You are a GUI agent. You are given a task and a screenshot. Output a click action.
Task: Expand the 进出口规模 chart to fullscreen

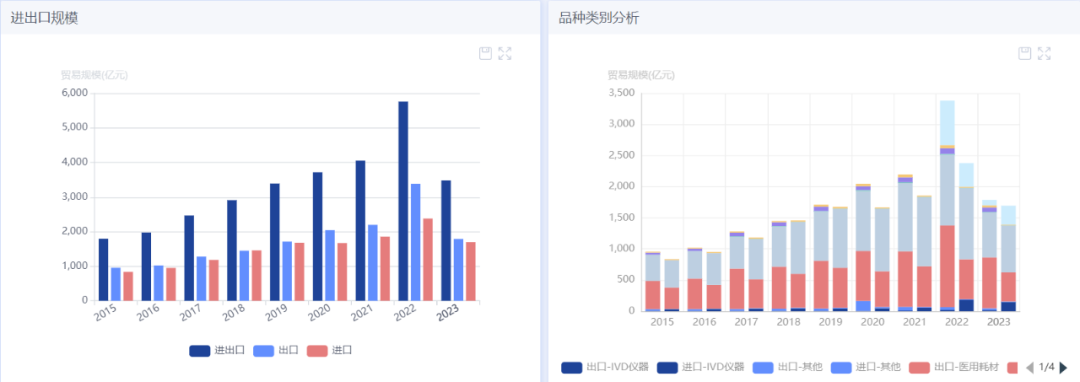pyautogui.click(x=505, y=54)
